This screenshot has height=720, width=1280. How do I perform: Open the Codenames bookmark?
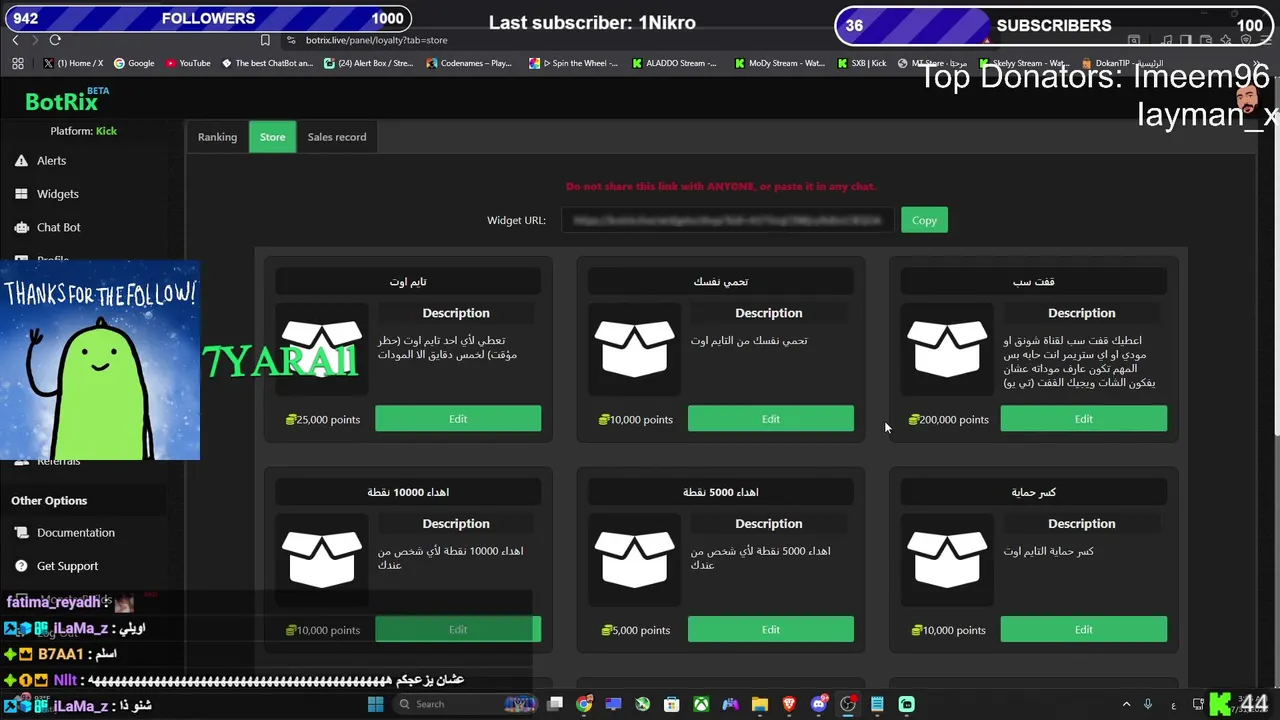[x=469, y=63]
